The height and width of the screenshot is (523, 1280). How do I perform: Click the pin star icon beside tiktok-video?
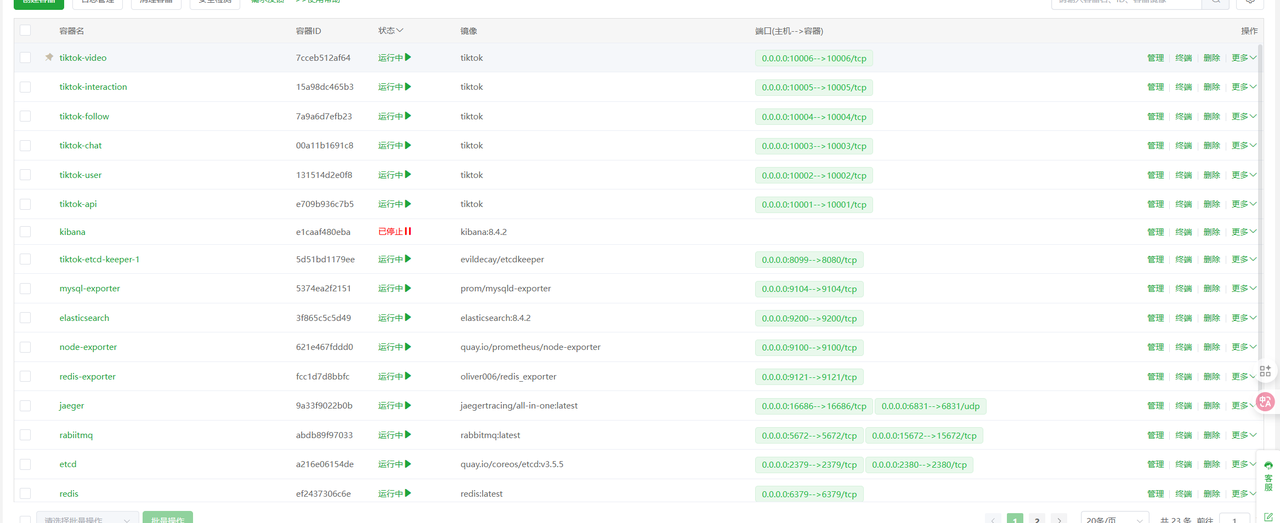pyautogui.click(x=49, y=57)
